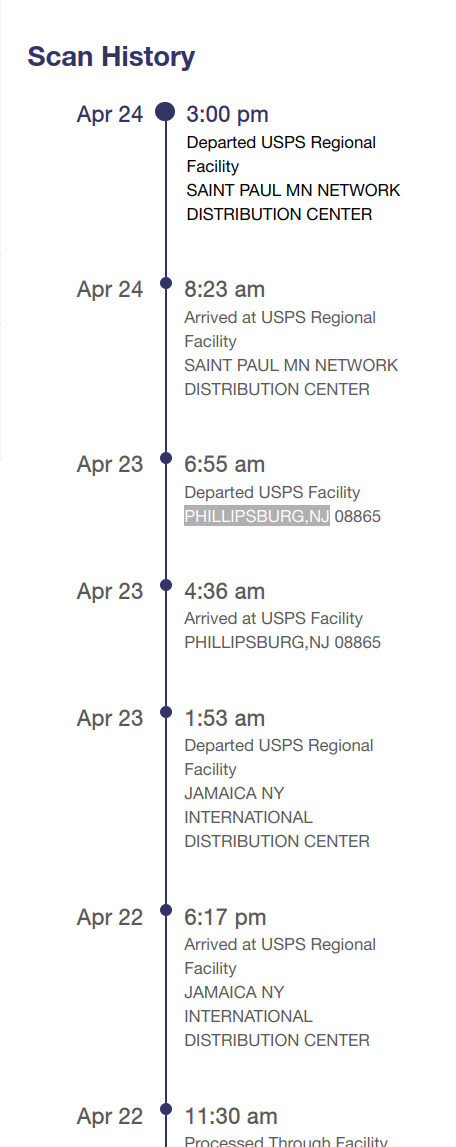Click the Scan History heading
This screenshot has width=456, height=1147.
pyautogui.click(x=111, y=56)
